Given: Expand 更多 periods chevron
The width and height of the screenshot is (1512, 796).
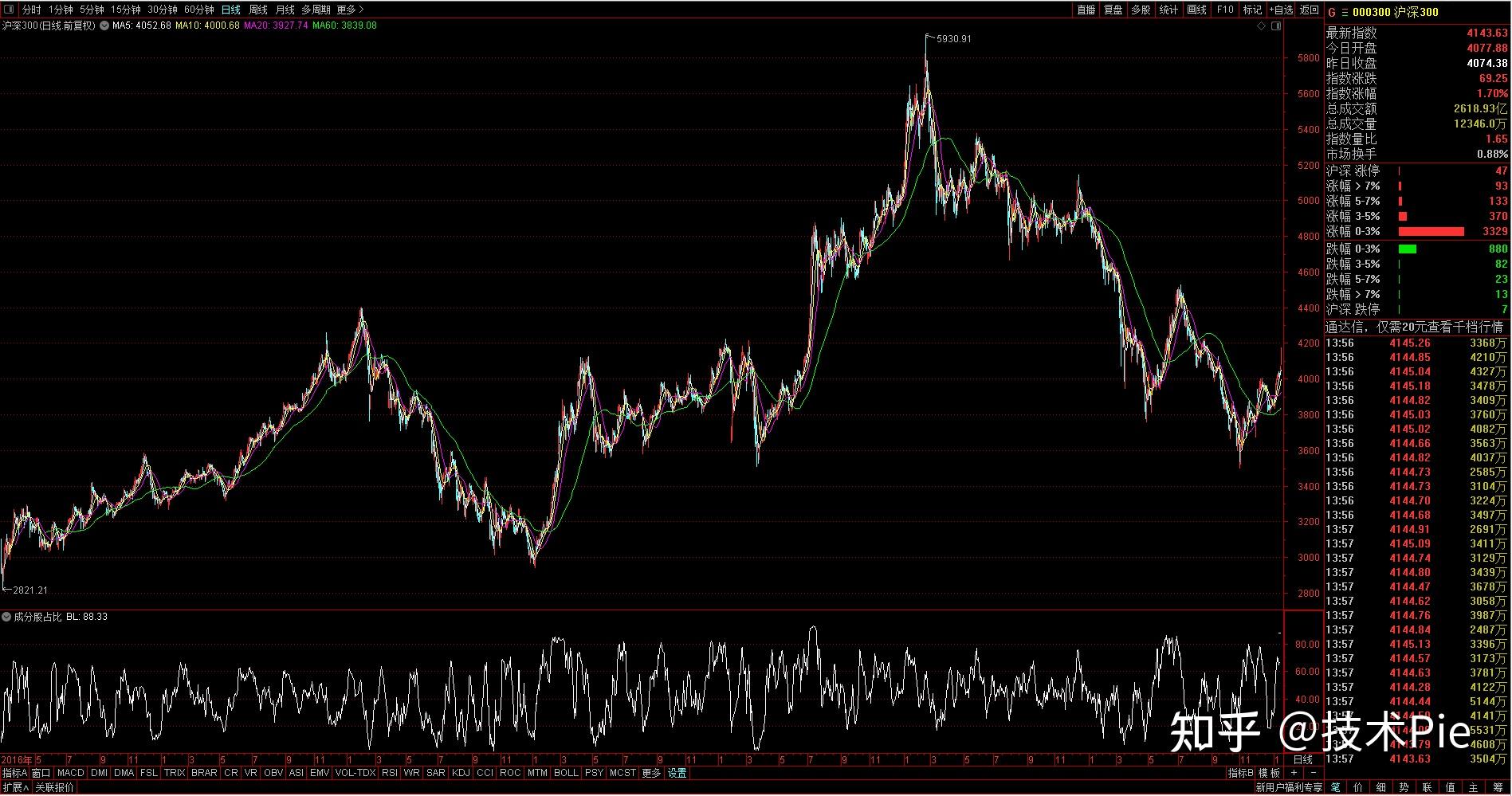Looking at the screenshot, I should [x=361, y=10].
